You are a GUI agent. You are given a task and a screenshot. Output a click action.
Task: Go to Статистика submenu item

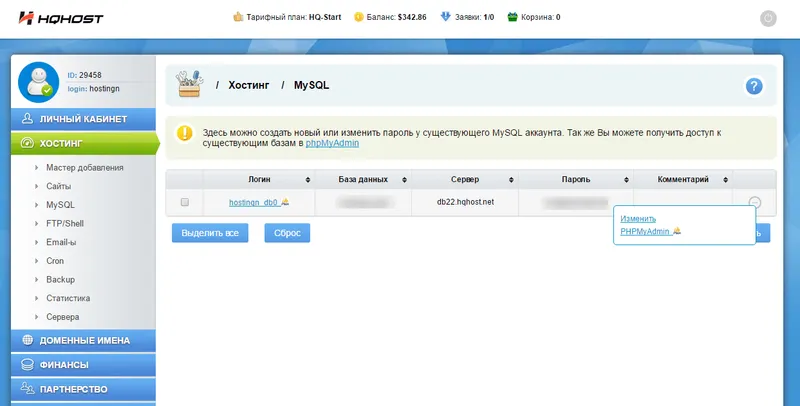(68, 298)
